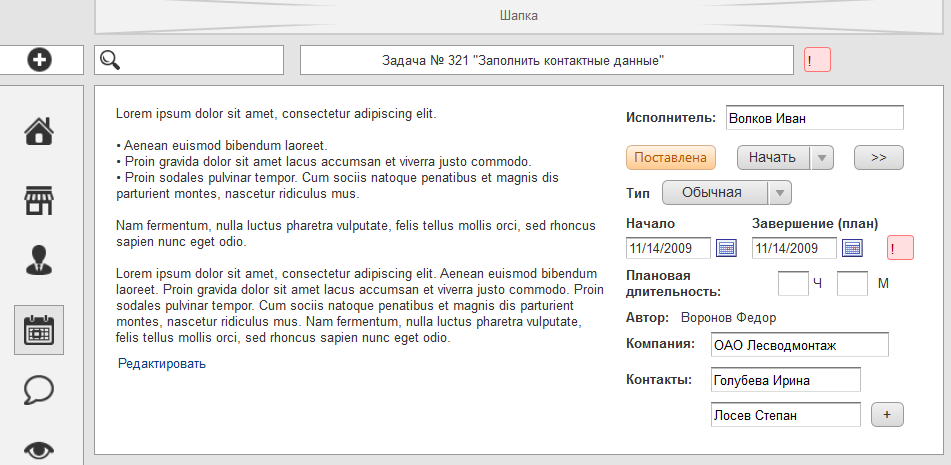This screenshot has height=465, width=951.
Task: Click the eye icon in sidebar
Action: (39, 449)
